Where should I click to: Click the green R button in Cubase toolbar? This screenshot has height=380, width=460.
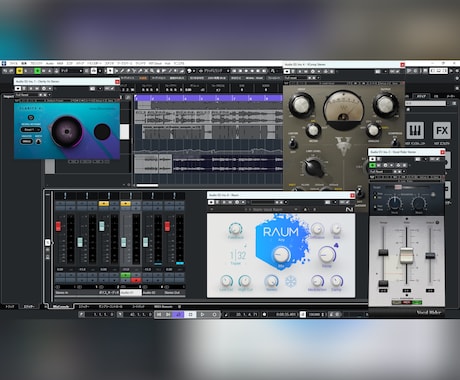[x=37, y=71]
